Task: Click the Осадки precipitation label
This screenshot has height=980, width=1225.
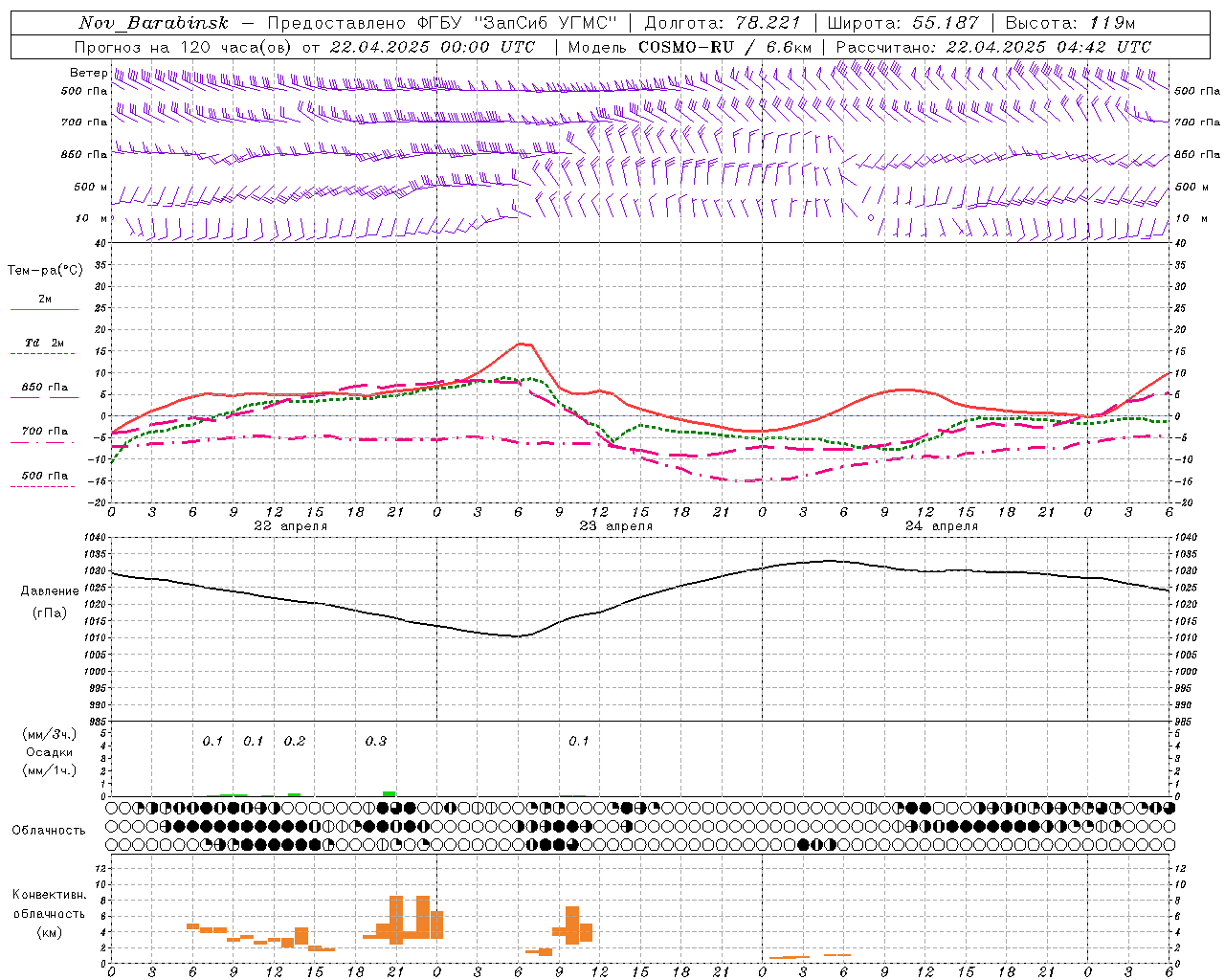Action: point(49,752)
